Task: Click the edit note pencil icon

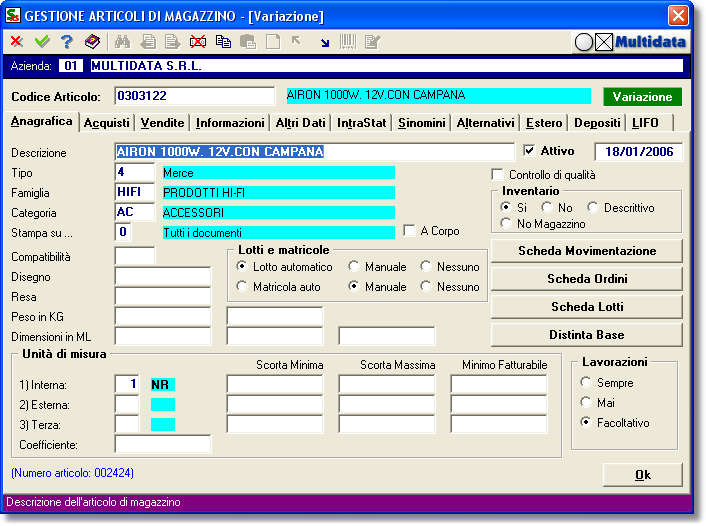Action: [x=373, y=41]
